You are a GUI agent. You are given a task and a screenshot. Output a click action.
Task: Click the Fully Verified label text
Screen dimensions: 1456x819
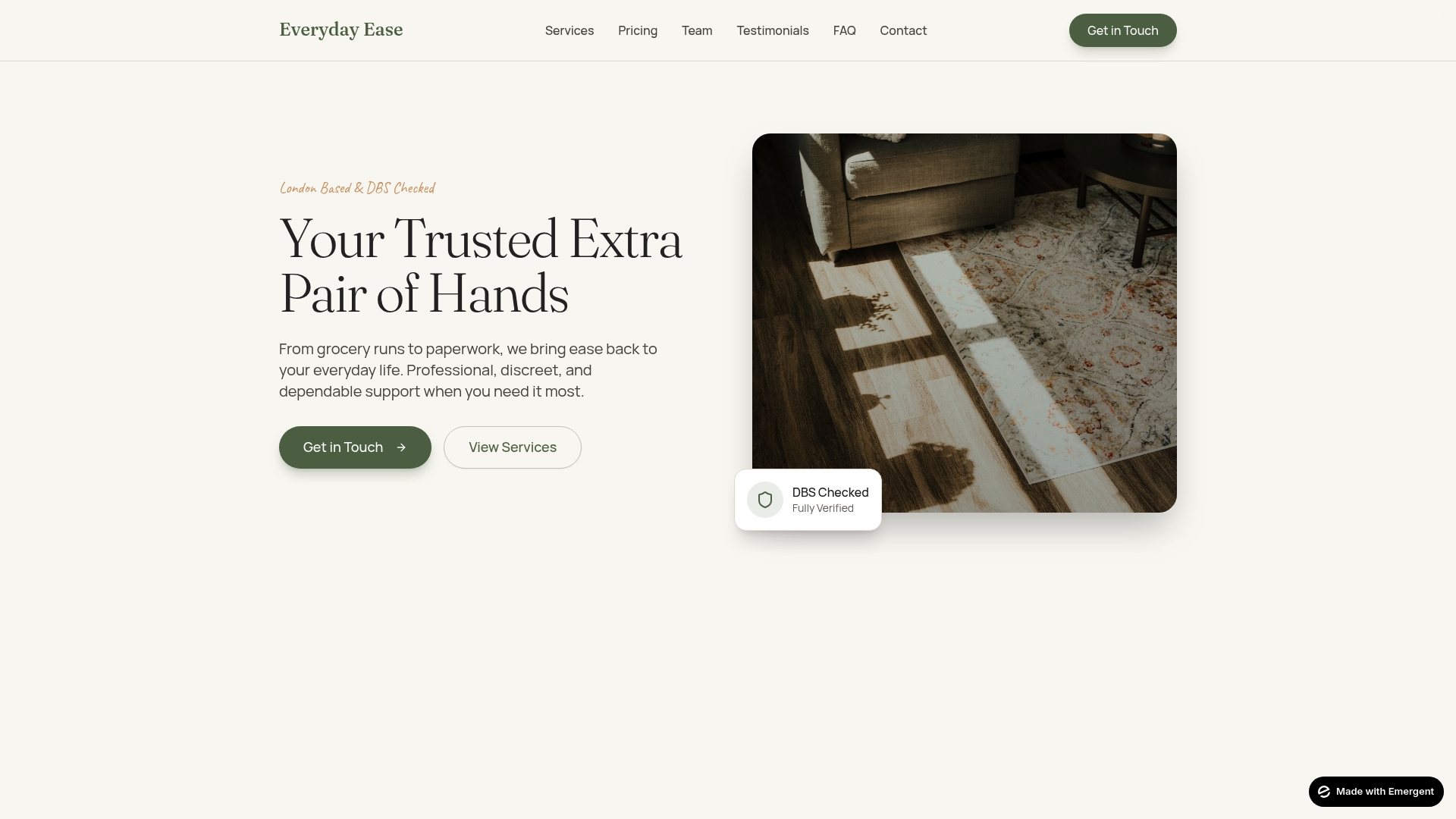point(823,509)
